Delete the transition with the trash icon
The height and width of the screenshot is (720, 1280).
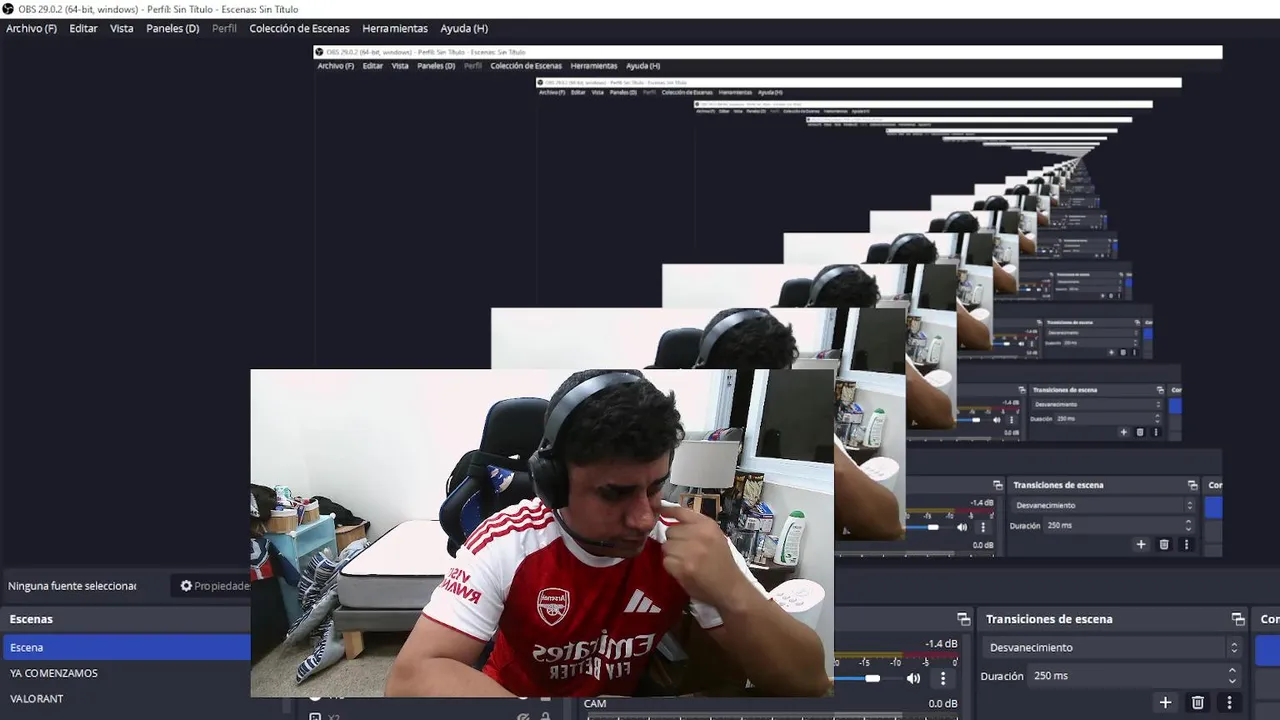[x=1198, y=703]
